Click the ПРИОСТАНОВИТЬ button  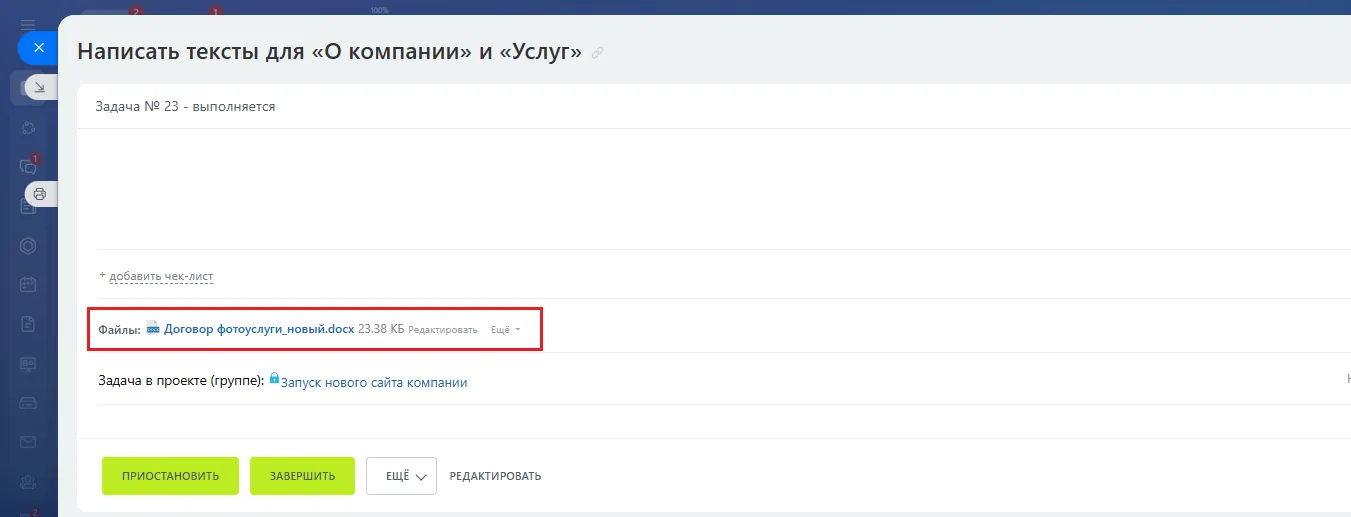click(170, 476)
